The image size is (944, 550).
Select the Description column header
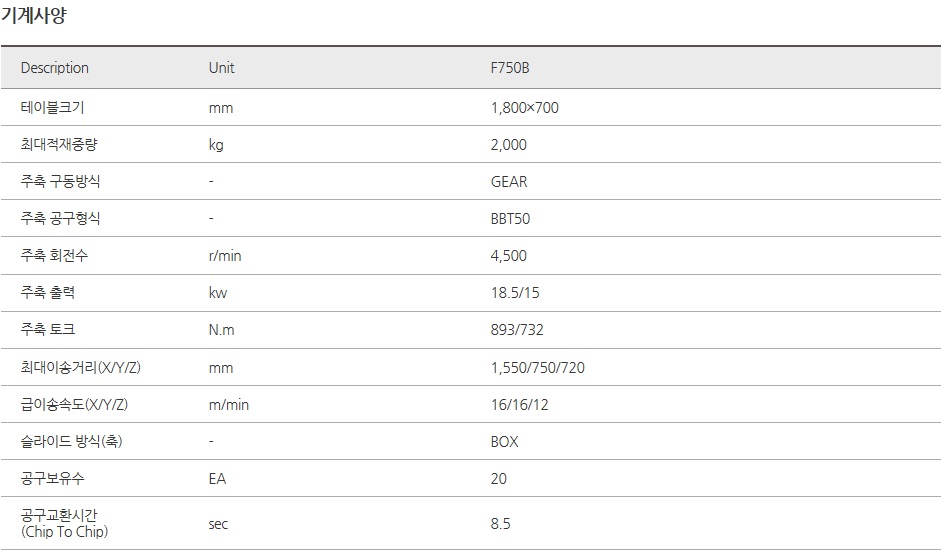54,68
